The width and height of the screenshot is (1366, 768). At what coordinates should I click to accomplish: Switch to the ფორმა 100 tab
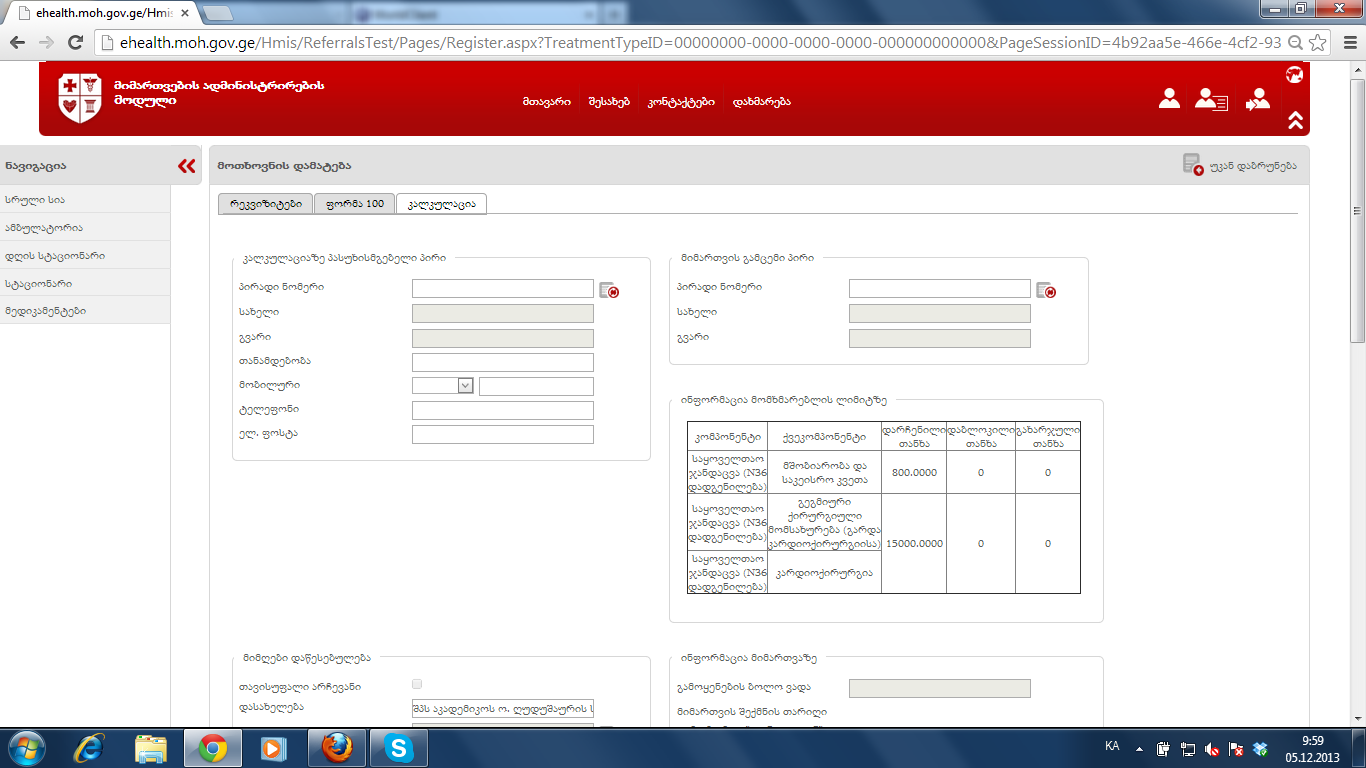tap(354, 204)
